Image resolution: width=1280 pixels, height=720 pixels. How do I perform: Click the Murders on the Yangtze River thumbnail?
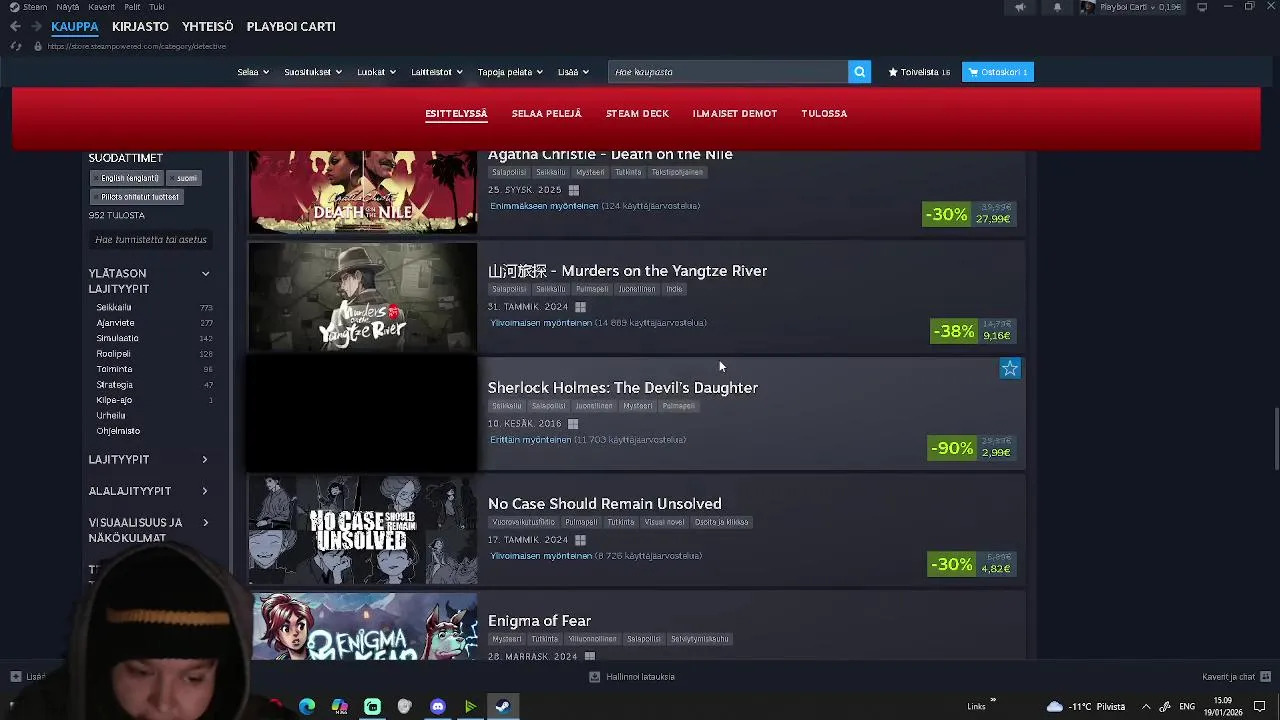[x=363, y=297]
